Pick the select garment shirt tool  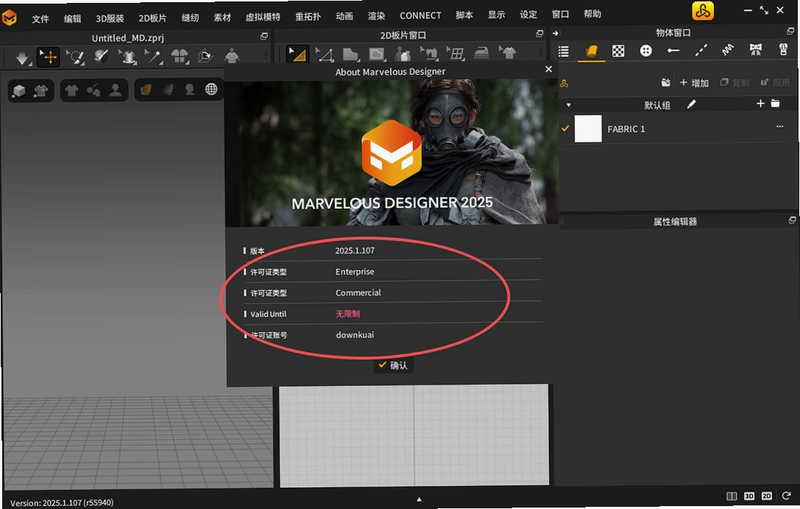[x=128, y=57]
